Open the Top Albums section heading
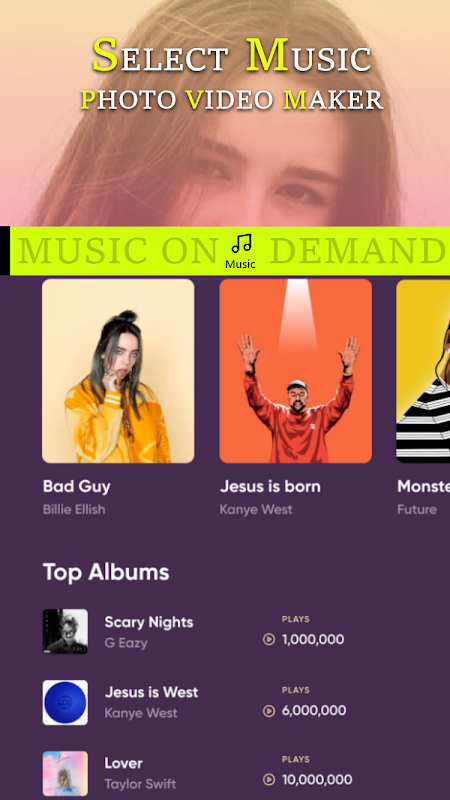Viewport: 450px width, 800px height. point(106,572)
